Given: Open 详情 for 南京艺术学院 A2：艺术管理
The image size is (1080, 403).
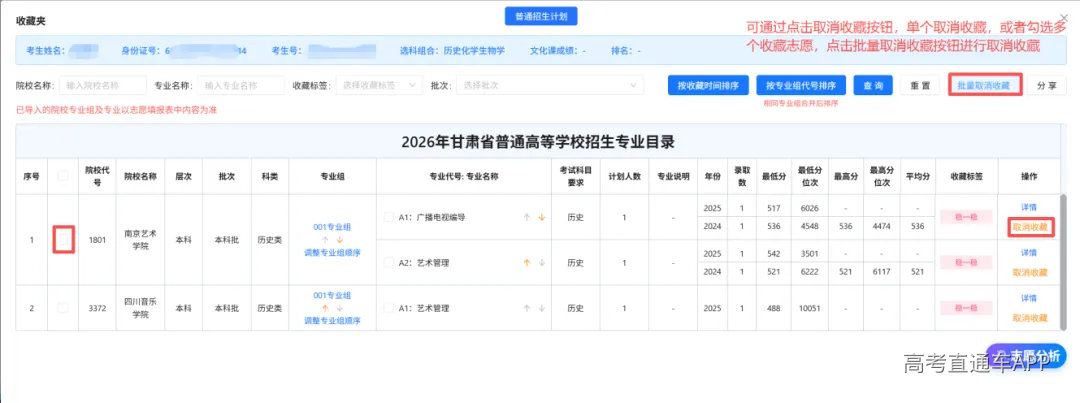Looking at the screenshot, I should coord(1029,253).
